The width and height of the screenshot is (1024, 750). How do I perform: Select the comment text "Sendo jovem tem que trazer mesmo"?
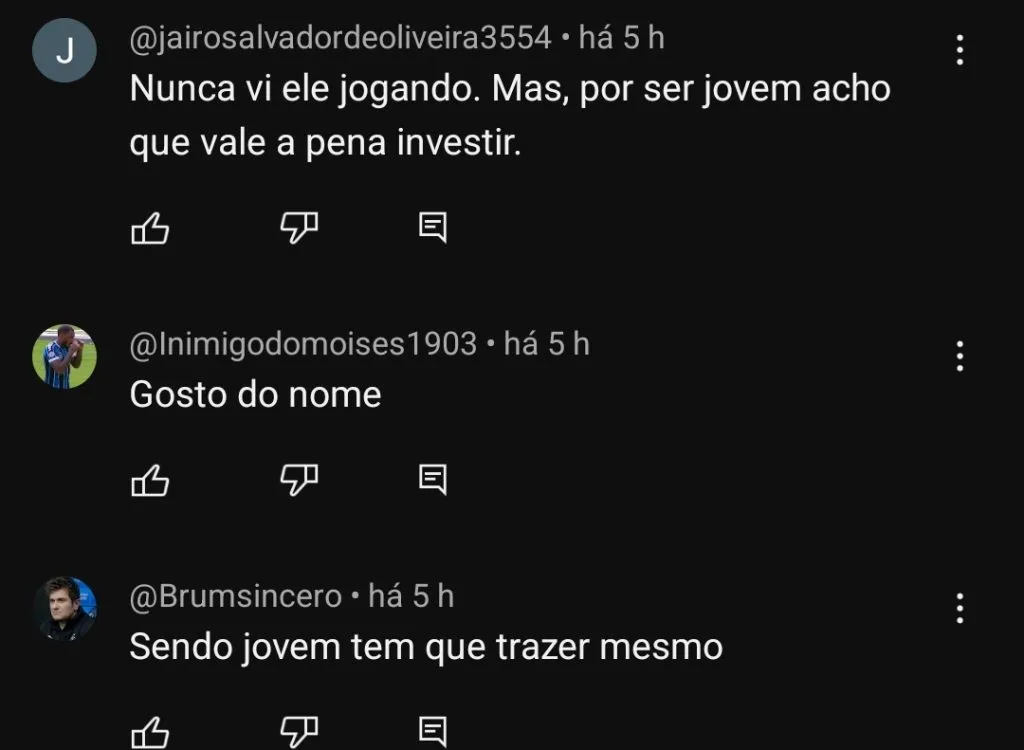tap(424, 646)
